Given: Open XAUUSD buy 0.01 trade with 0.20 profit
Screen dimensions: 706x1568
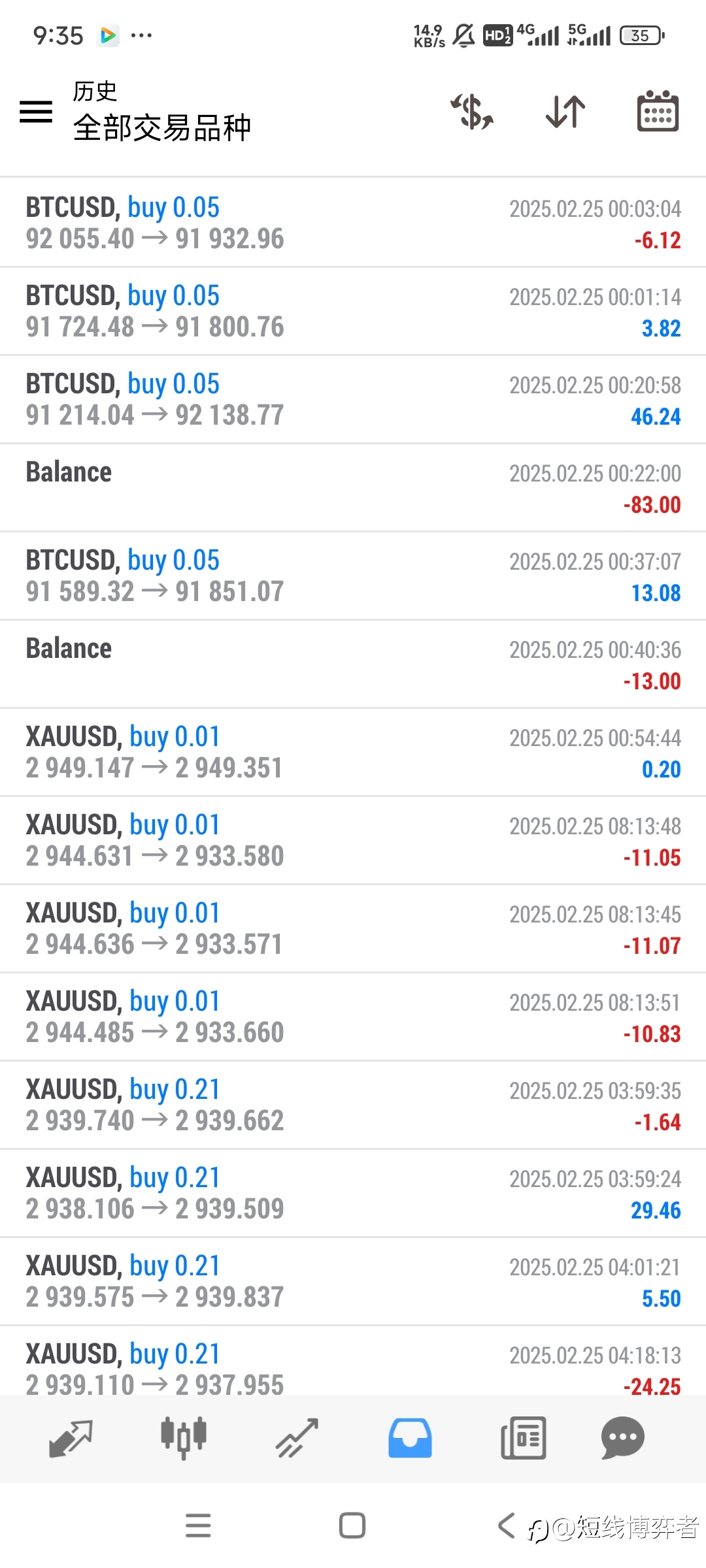Looking at the screenshot, I should (x=353, y=752).
